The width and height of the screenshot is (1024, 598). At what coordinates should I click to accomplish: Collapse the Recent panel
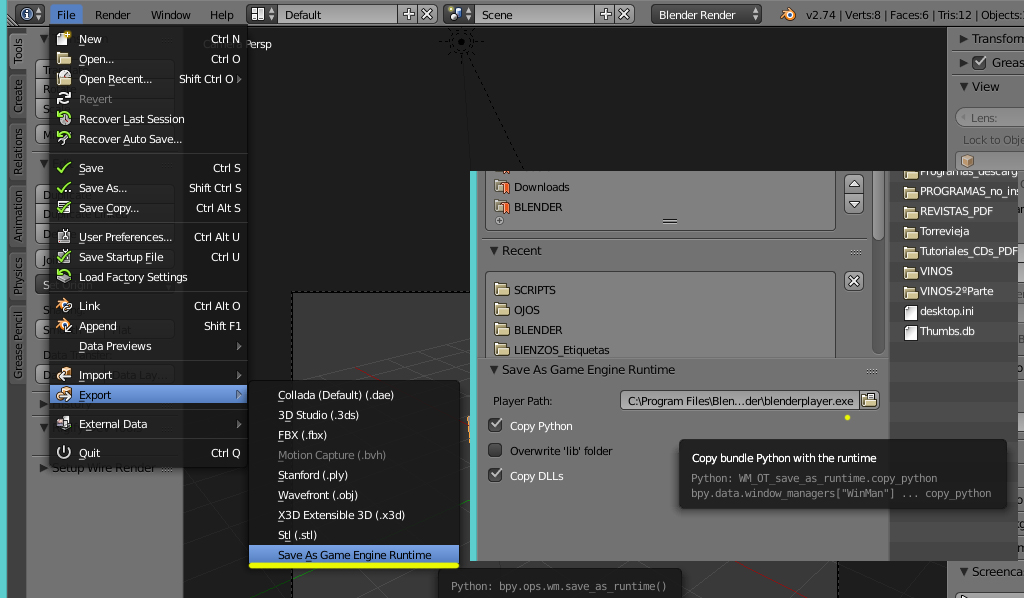(494, 251)
